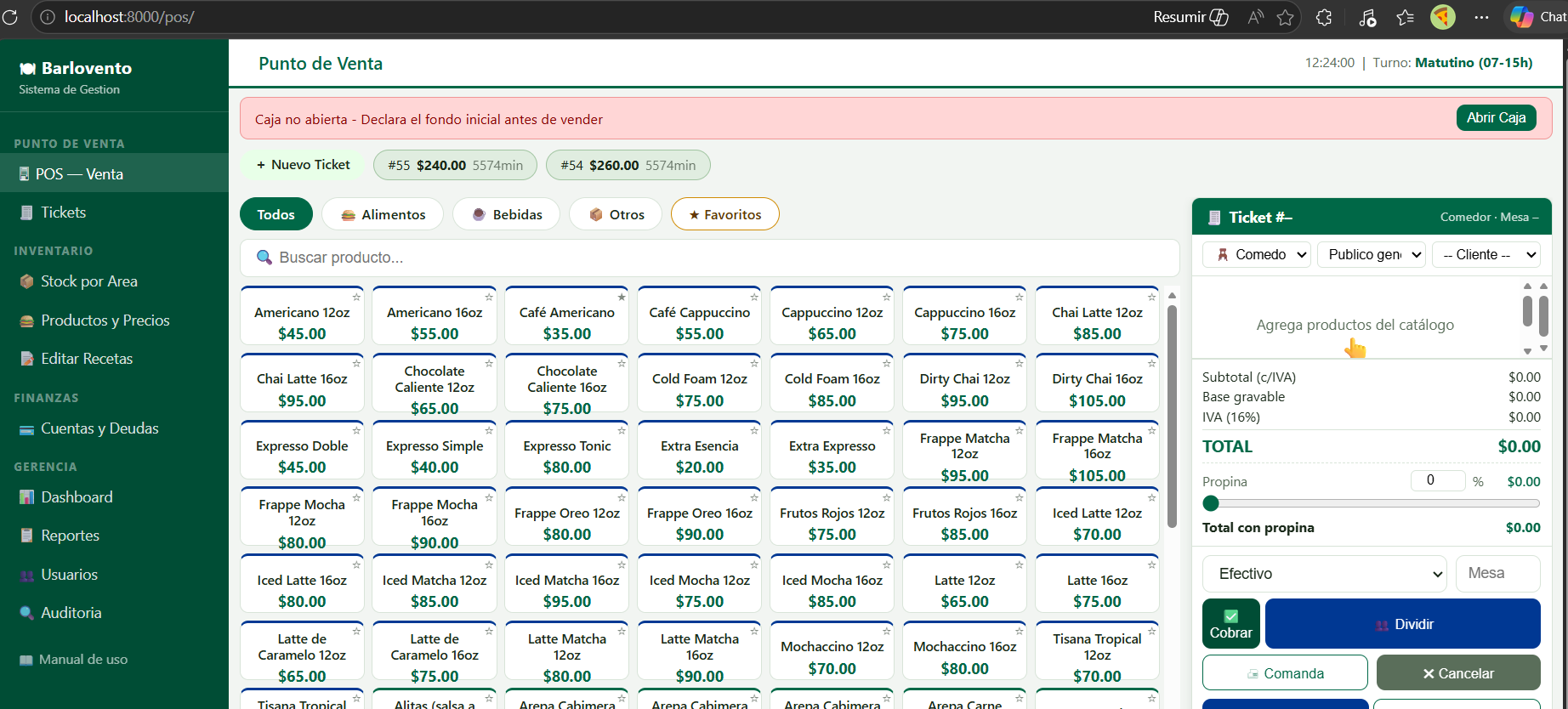Click the Cobrar button
This screenshot has height=709, width=1568.
pos(1231,624)
